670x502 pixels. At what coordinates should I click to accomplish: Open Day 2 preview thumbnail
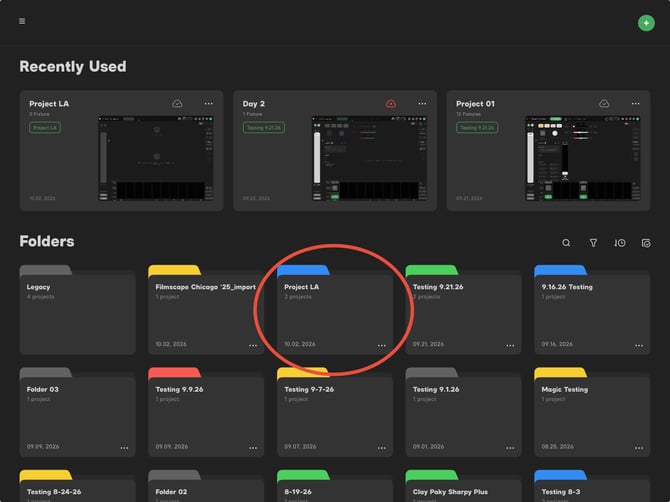pyautogui.click(x=369, y=158)
